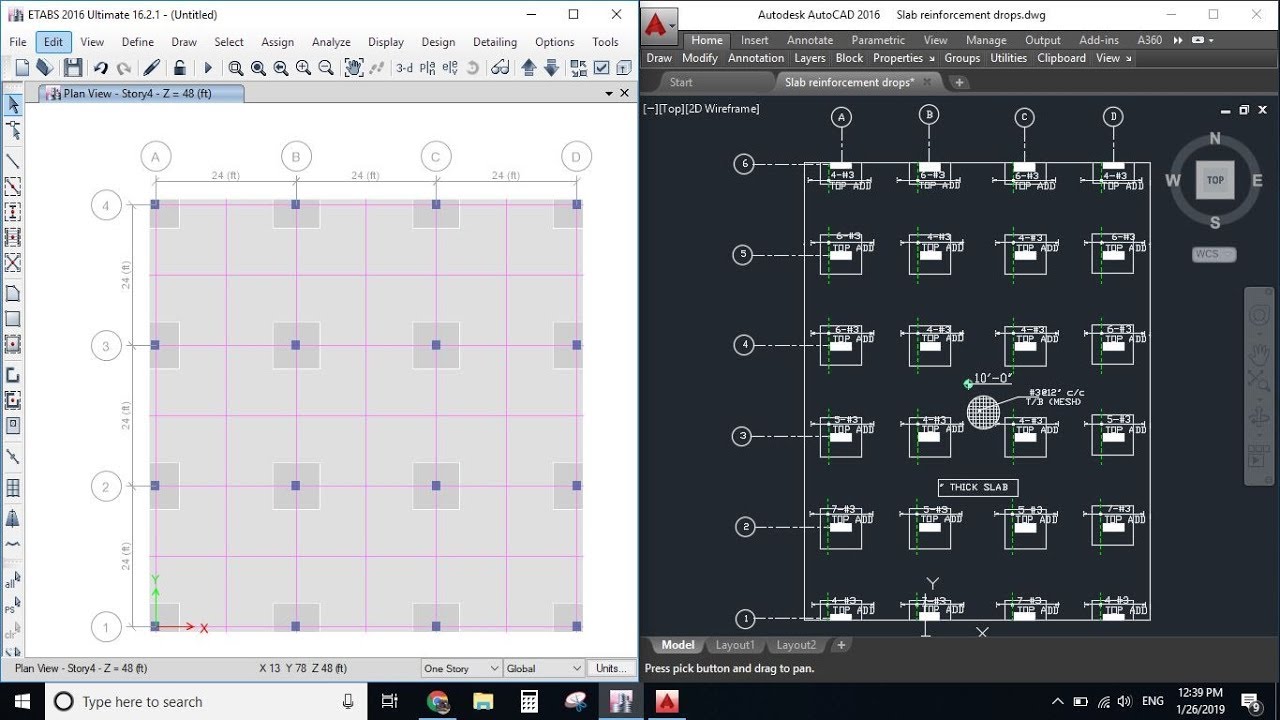Open the AutoCAD application menu A button
This screenshot has width=1280, height=720.
[658, 24]
